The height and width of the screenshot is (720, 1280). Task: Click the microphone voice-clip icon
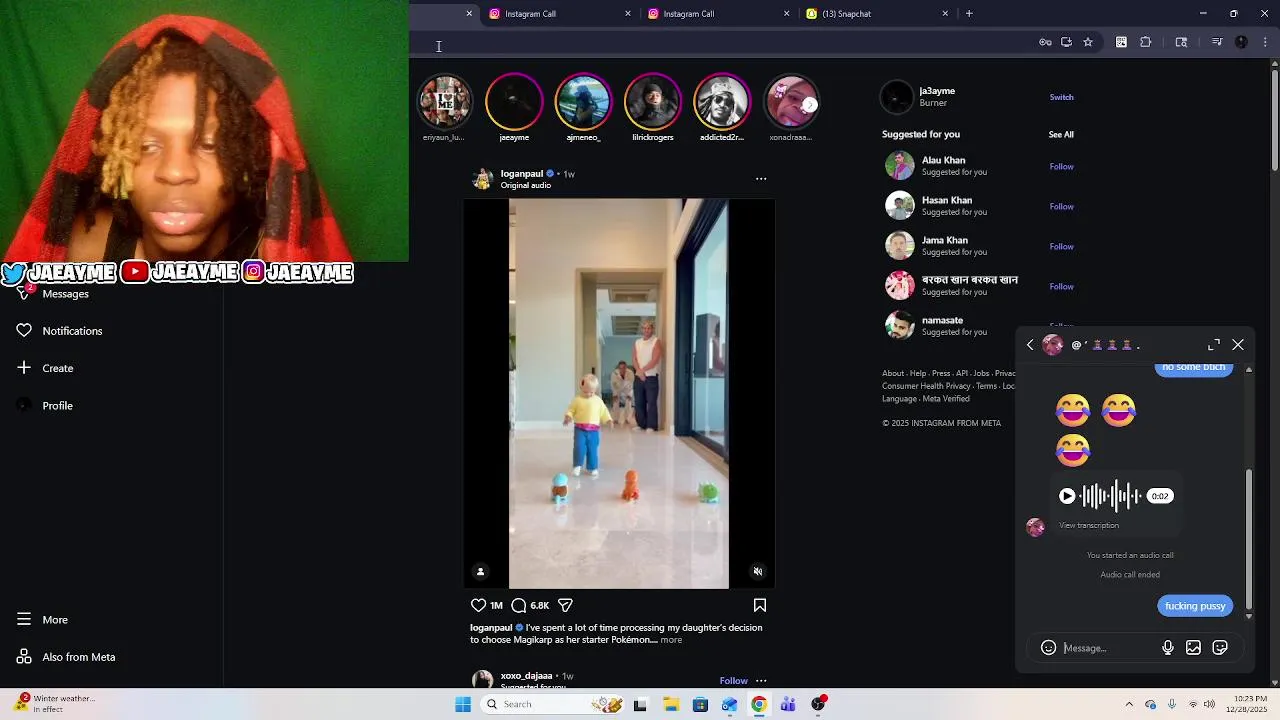[1168, 648]
